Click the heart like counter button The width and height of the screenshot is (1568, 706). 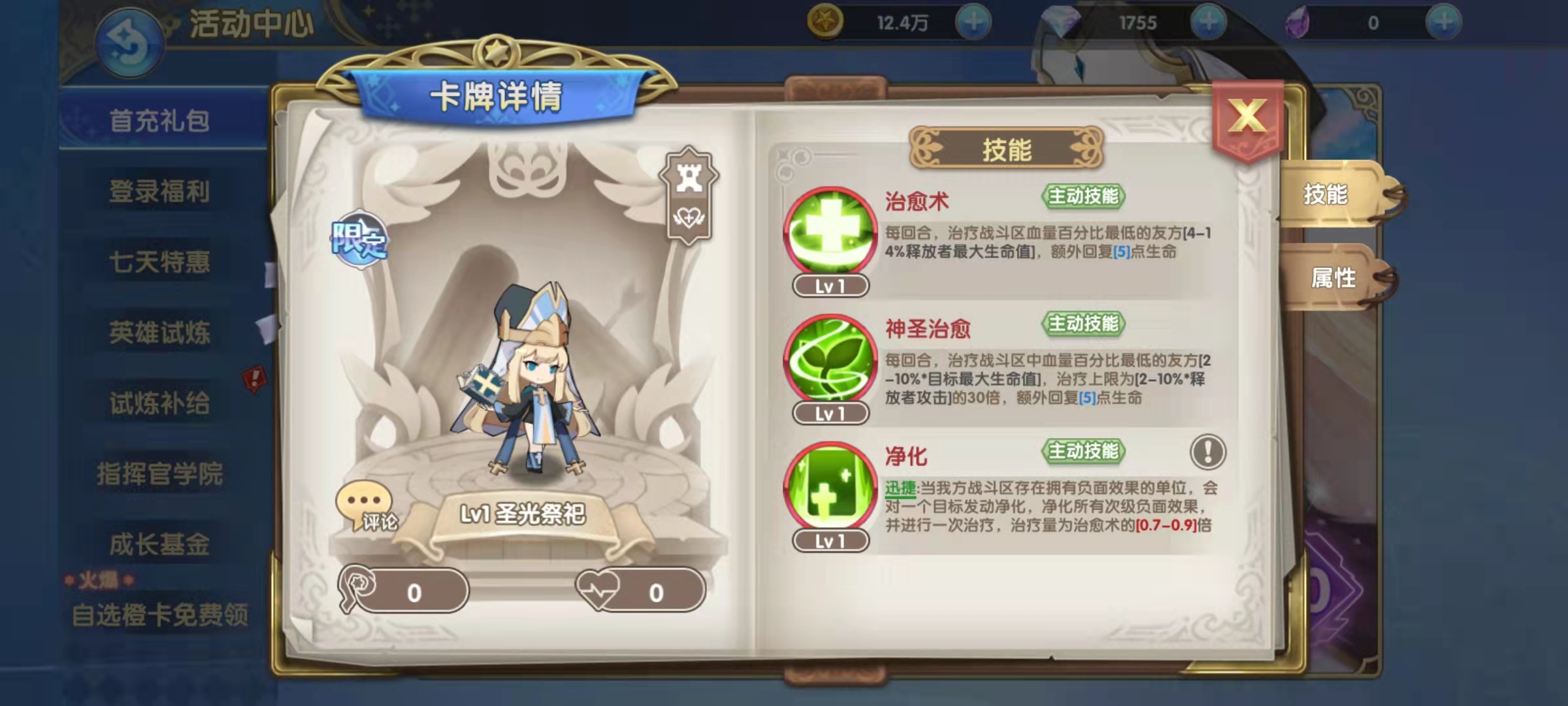click(640, 590)
